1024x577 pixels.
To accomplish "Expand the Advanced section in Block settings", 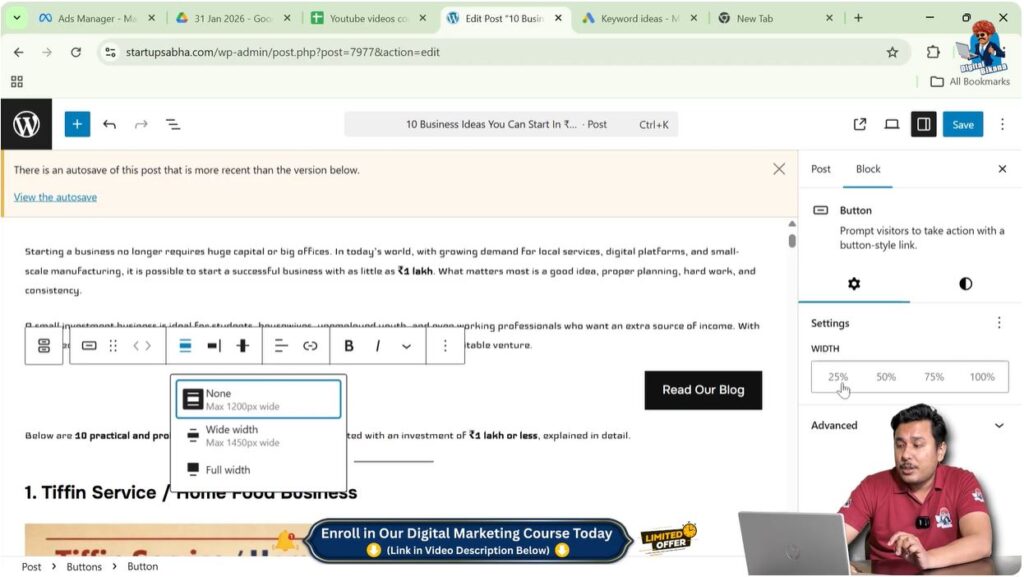I will [x=833, y=425].
